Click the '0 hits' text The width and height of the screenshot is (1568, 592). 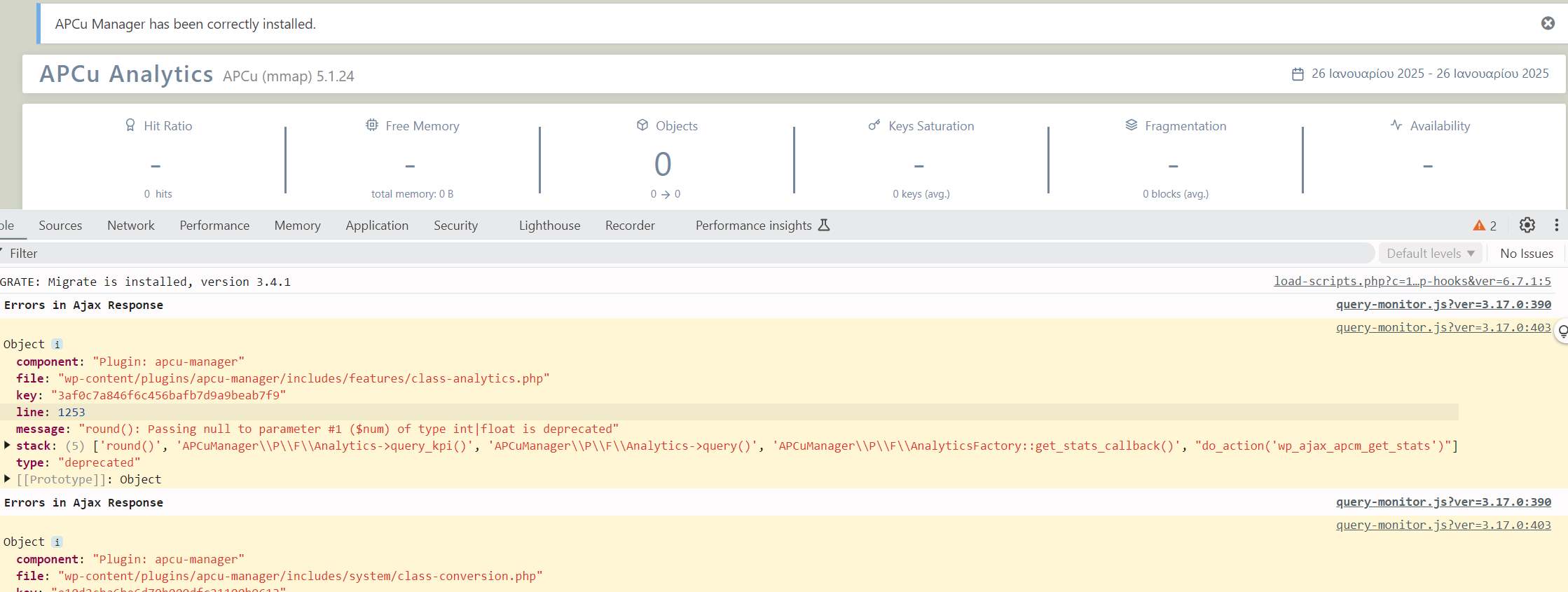coord(158,194)
